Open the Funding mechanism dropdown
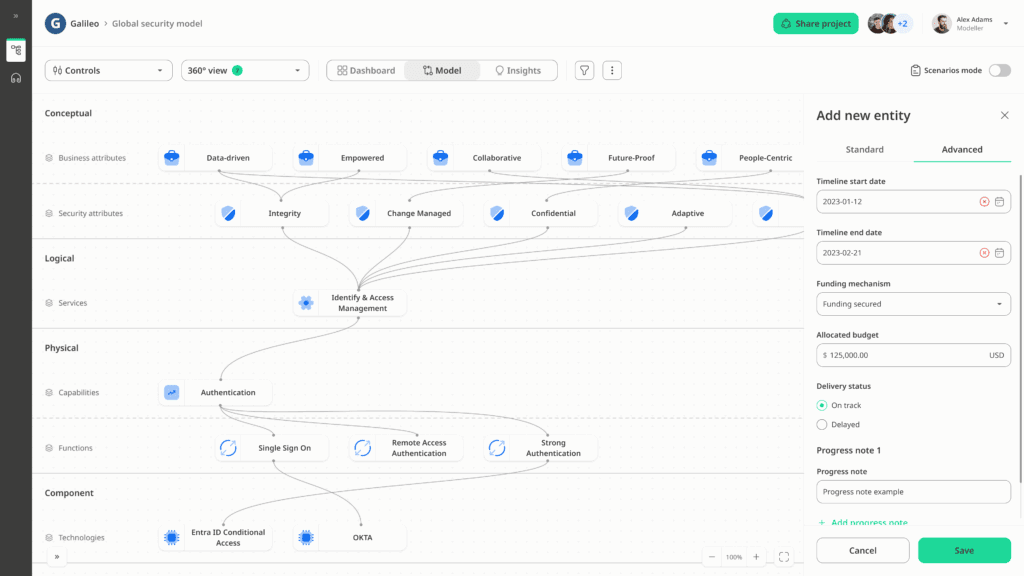Image resolution: width=1024 pixels, height=576 pixels. (913, 304)
